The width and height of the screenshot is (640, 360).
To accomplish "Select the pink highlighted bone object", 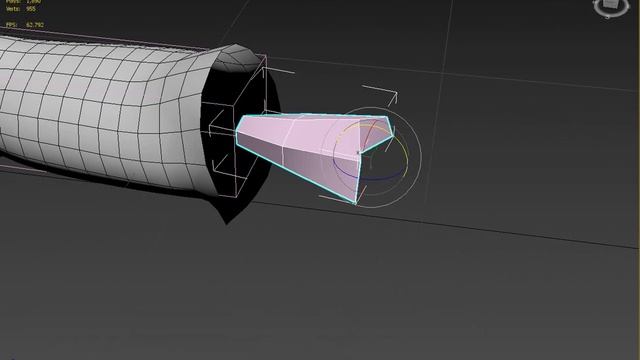I will [314, 158].
